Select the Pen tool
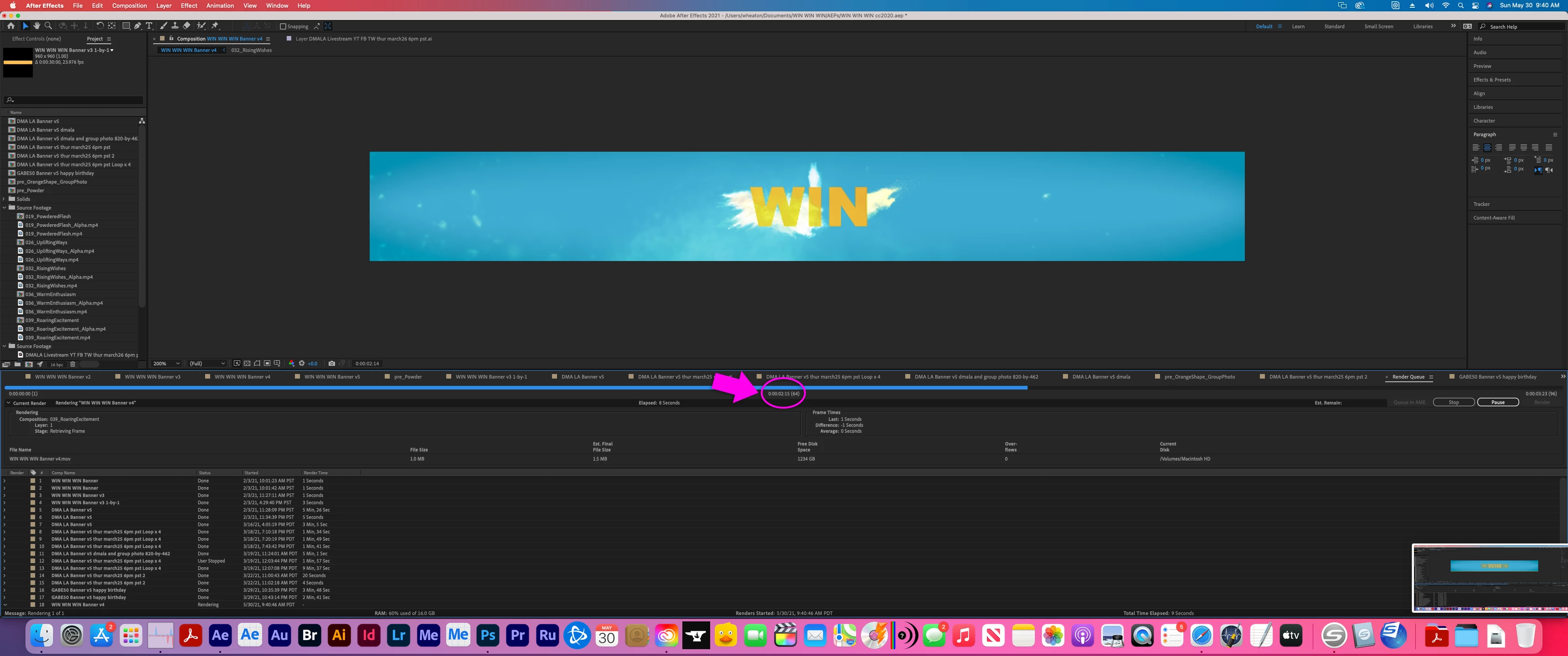This screenshot has height=656, width=1568. click(138, 26)
